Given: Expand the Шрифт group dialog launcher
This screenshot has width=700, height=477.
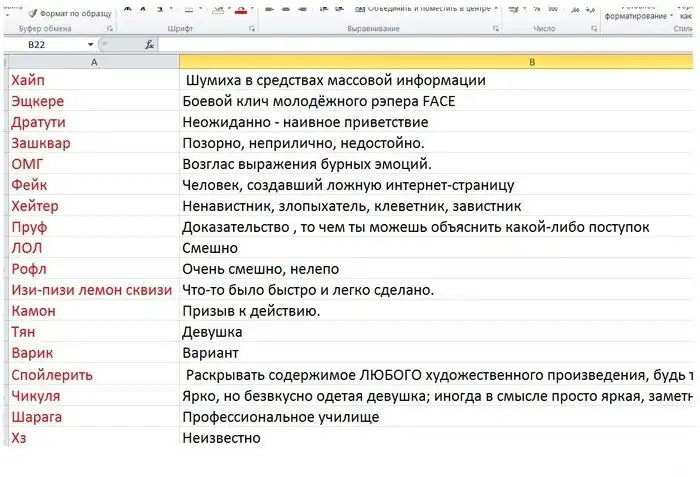Looking at the screenshot, I should (252, 29).
